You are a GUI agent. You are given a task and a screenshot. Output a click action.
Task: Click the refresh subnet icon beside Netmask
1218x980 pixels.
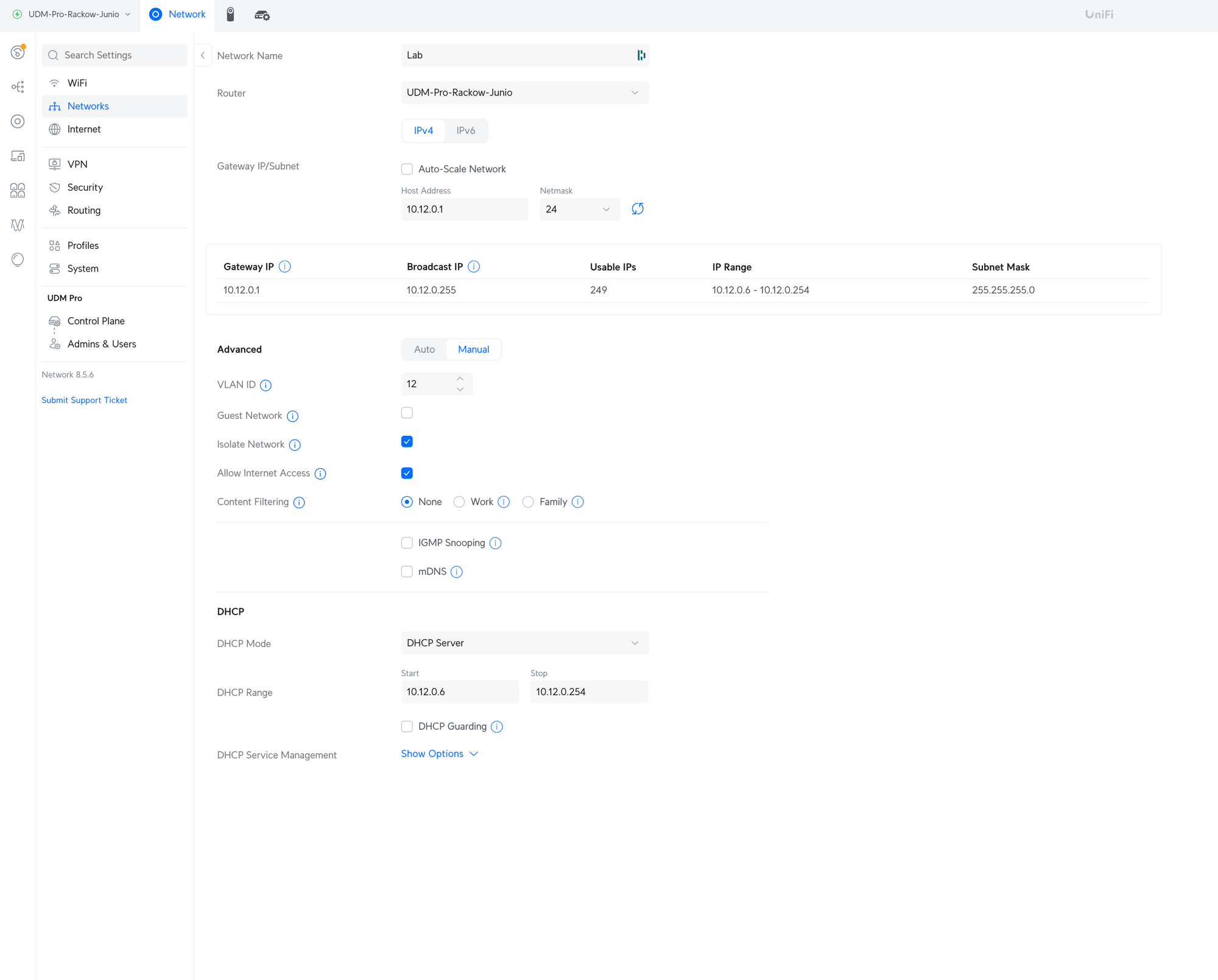coord(637,209)
